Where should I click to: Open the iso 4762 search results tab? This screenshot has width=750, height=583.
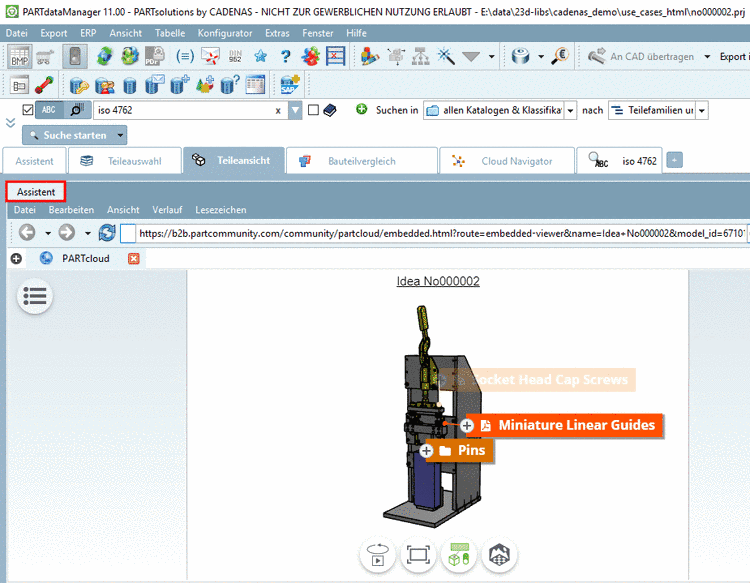point(619,161)
